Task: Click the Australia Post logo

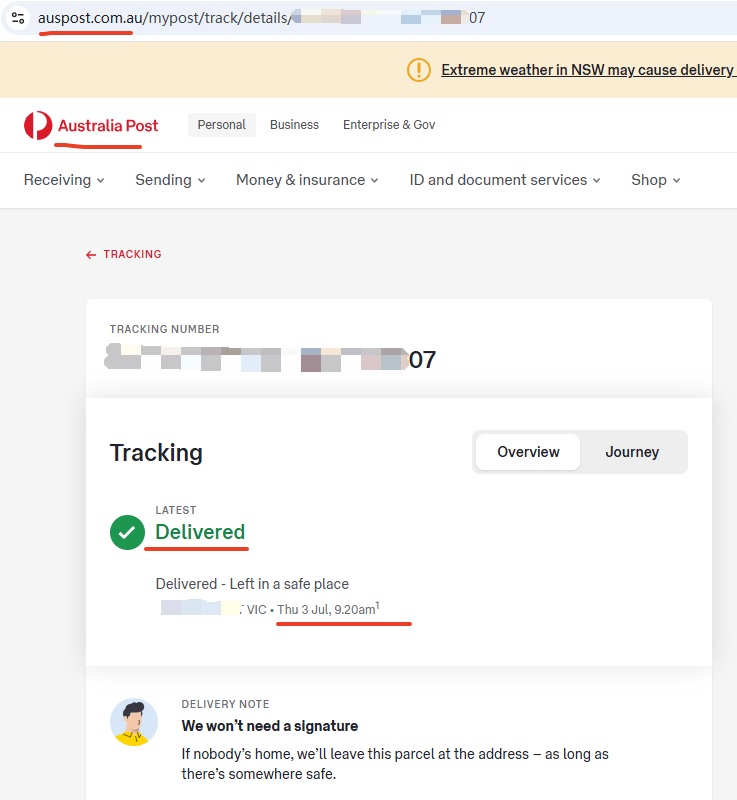Action: click(x=91, y=126)
